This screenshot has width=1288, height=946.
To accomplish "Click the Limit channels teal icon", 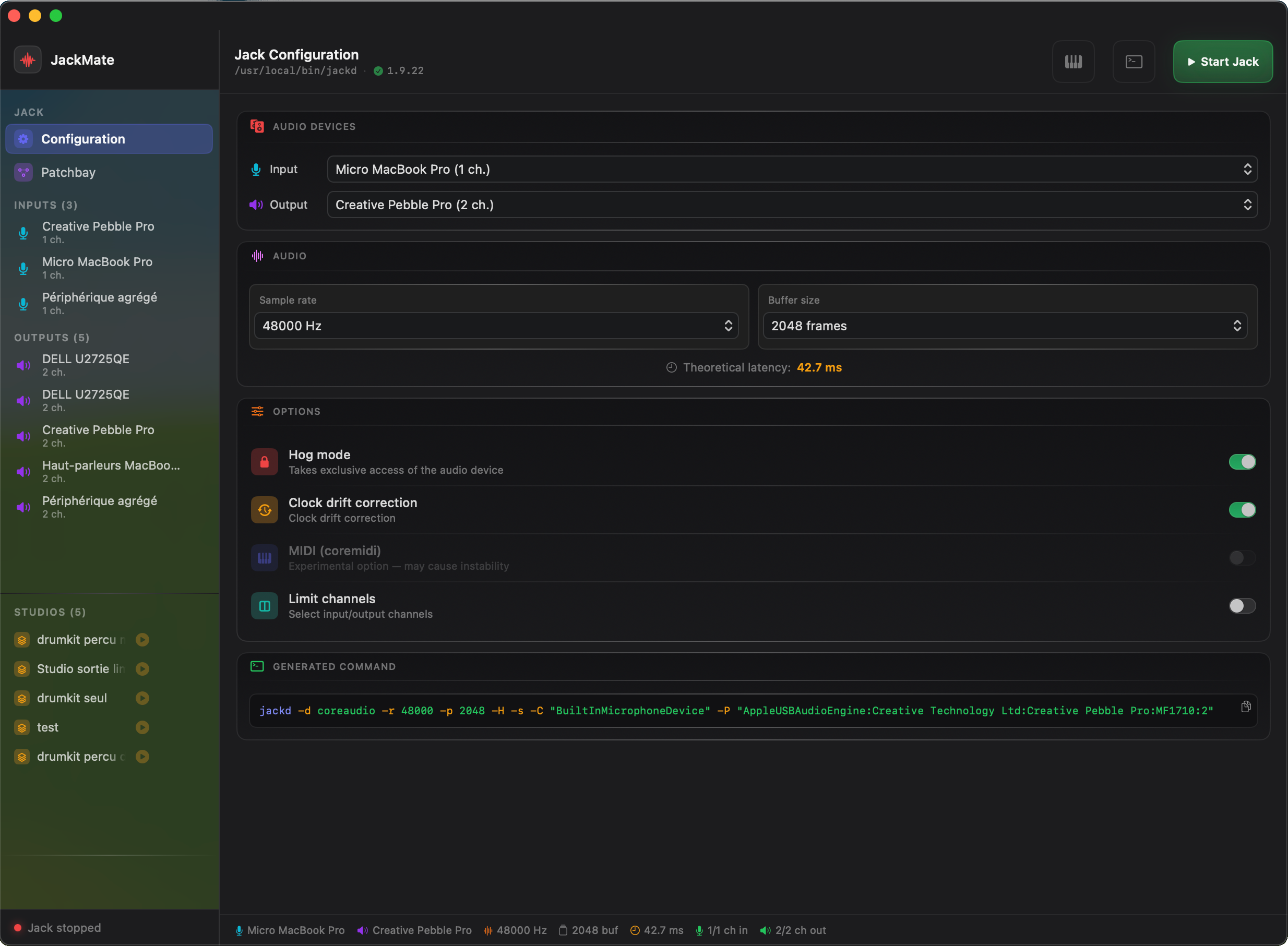I will click(x=264, y=606).
